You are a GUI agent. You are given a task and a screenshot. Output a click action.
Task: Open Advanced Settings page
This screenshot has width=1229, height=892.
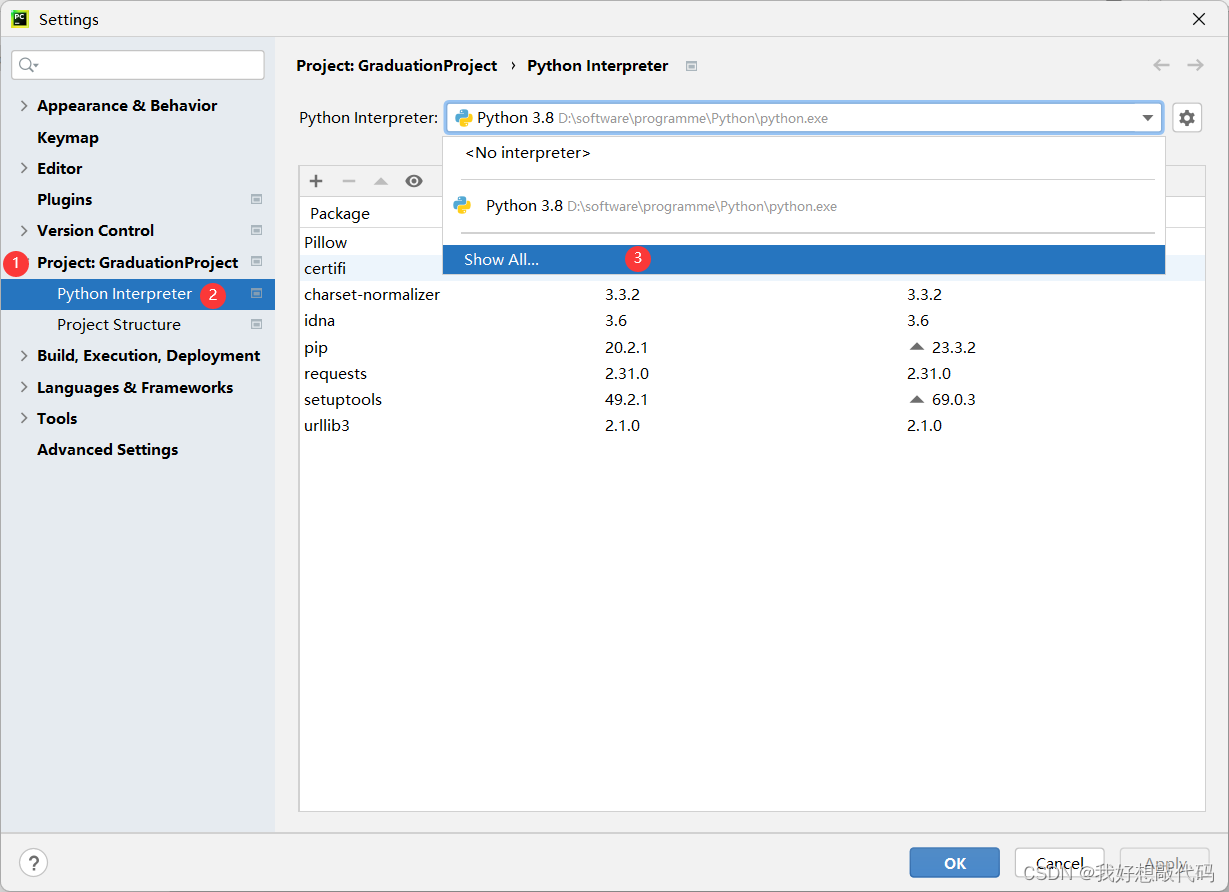[108, 450]
